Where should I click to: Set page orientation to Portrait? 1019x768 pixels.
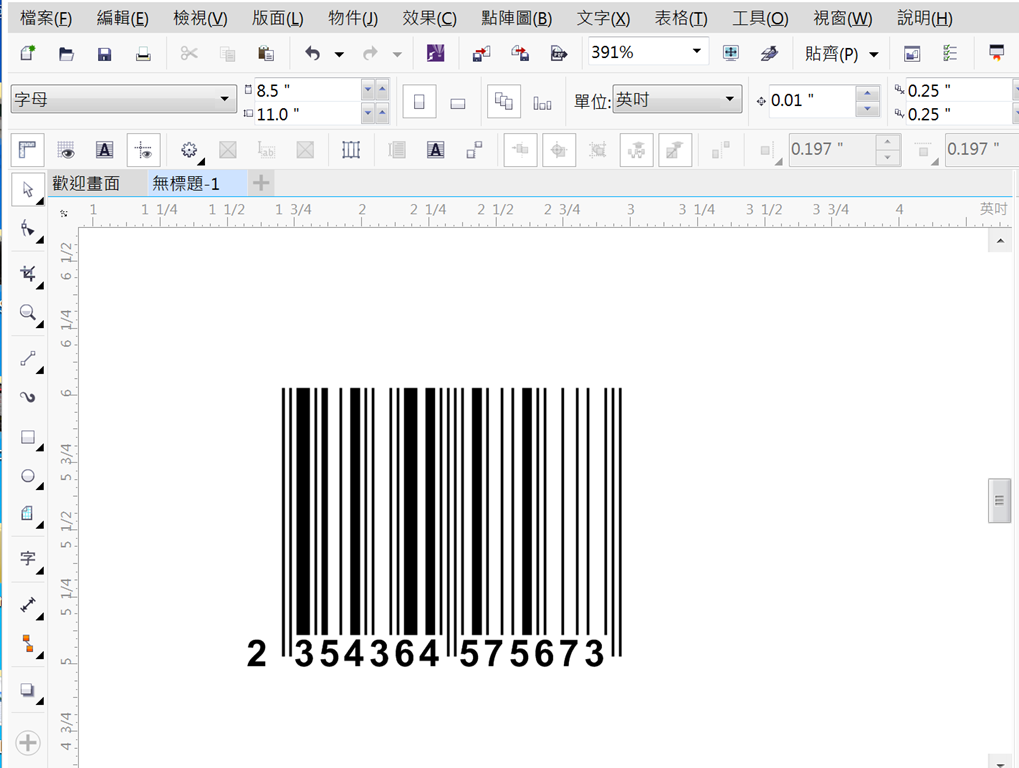tap(419, 101)
